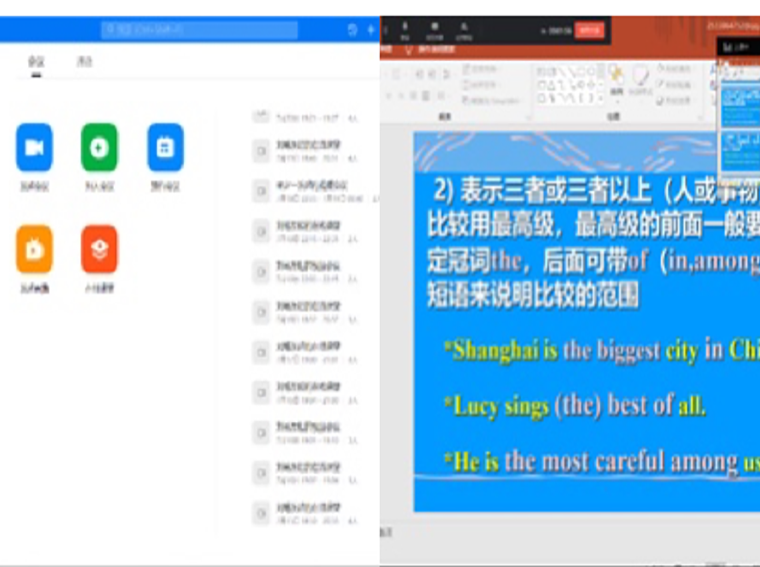Click the refresh icon in the blue header

[x=352, y=30]
